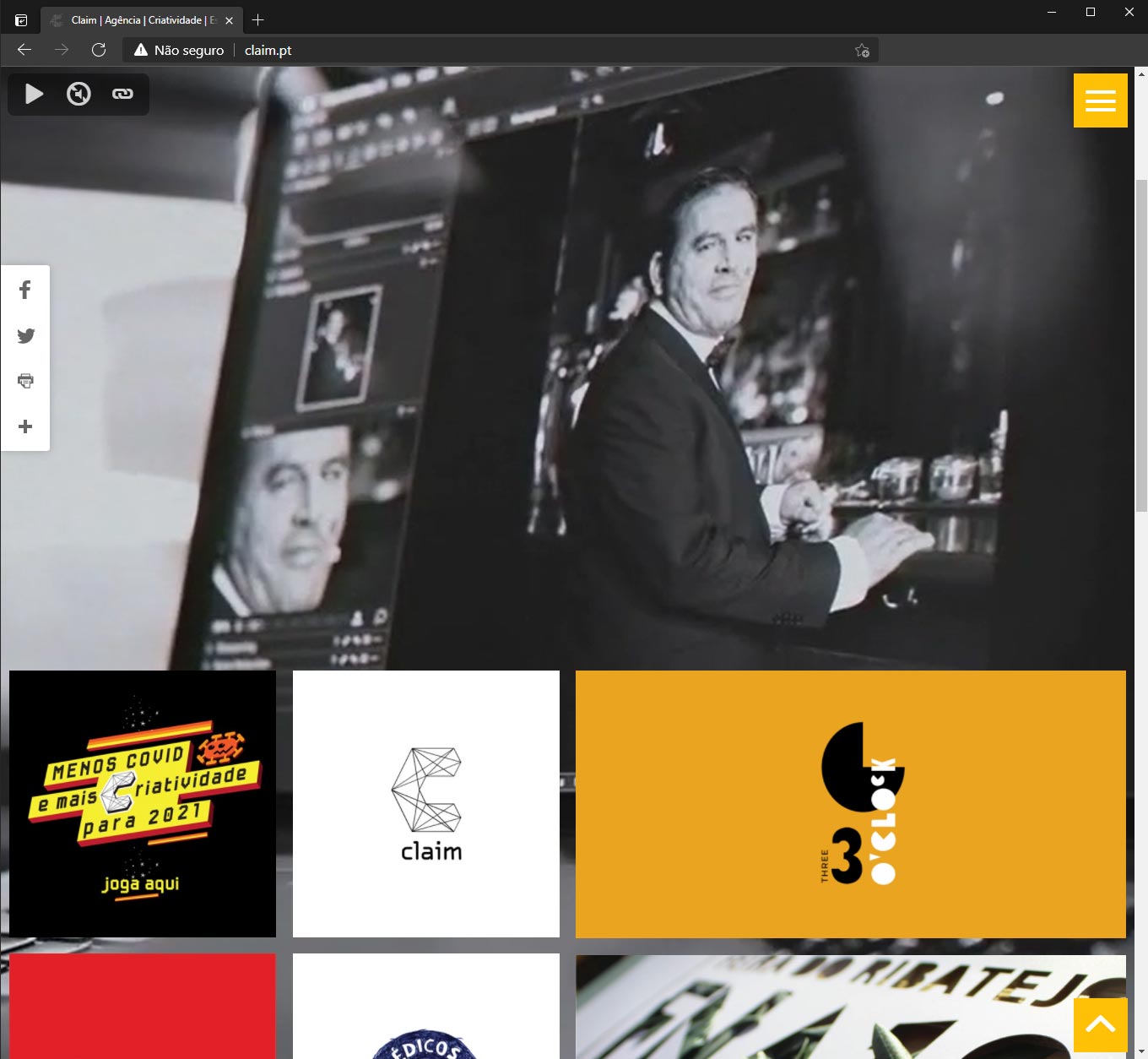Share on Twitter from the side panel
The image size is (1148, 1059).
tap(25, 336)
